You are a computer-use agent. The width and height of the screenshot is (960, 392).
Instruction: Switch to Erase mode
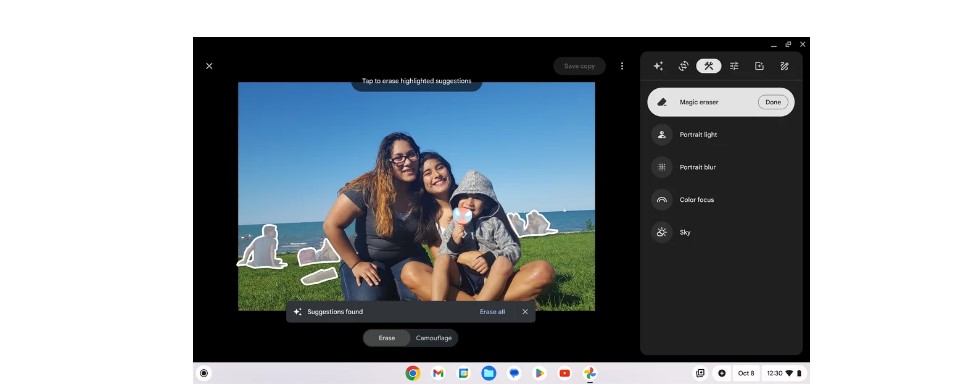point(386,338)
